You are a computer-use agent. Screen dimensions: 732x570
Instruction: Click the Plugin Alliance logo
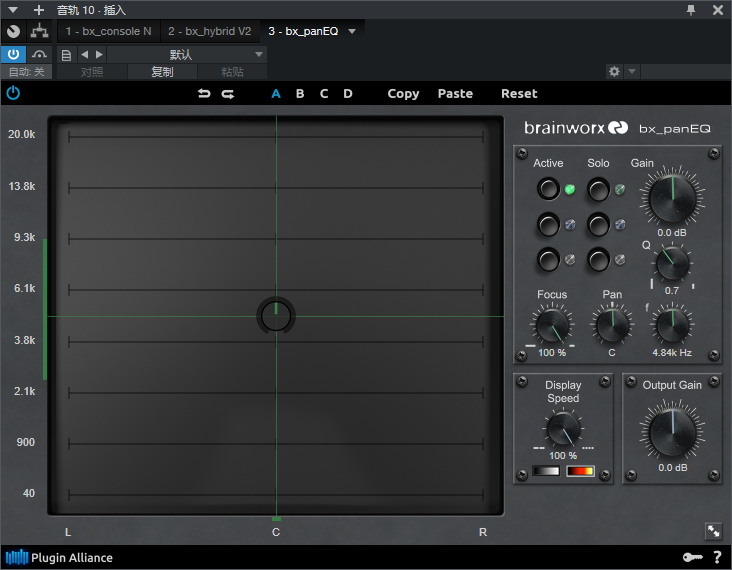pos(59,557)
